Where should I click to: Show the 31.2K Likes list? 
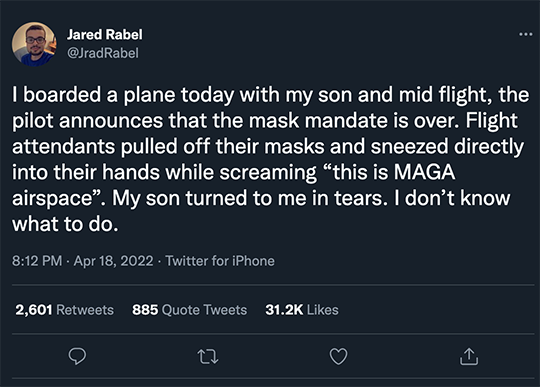coord(302,310)
